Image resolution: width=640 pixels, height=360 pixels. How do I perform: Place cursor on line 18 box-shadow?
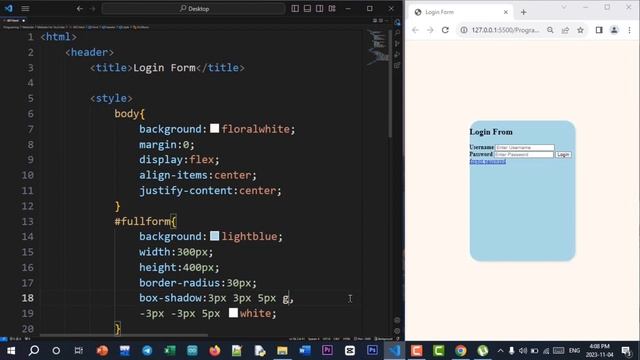coord(216,298)
